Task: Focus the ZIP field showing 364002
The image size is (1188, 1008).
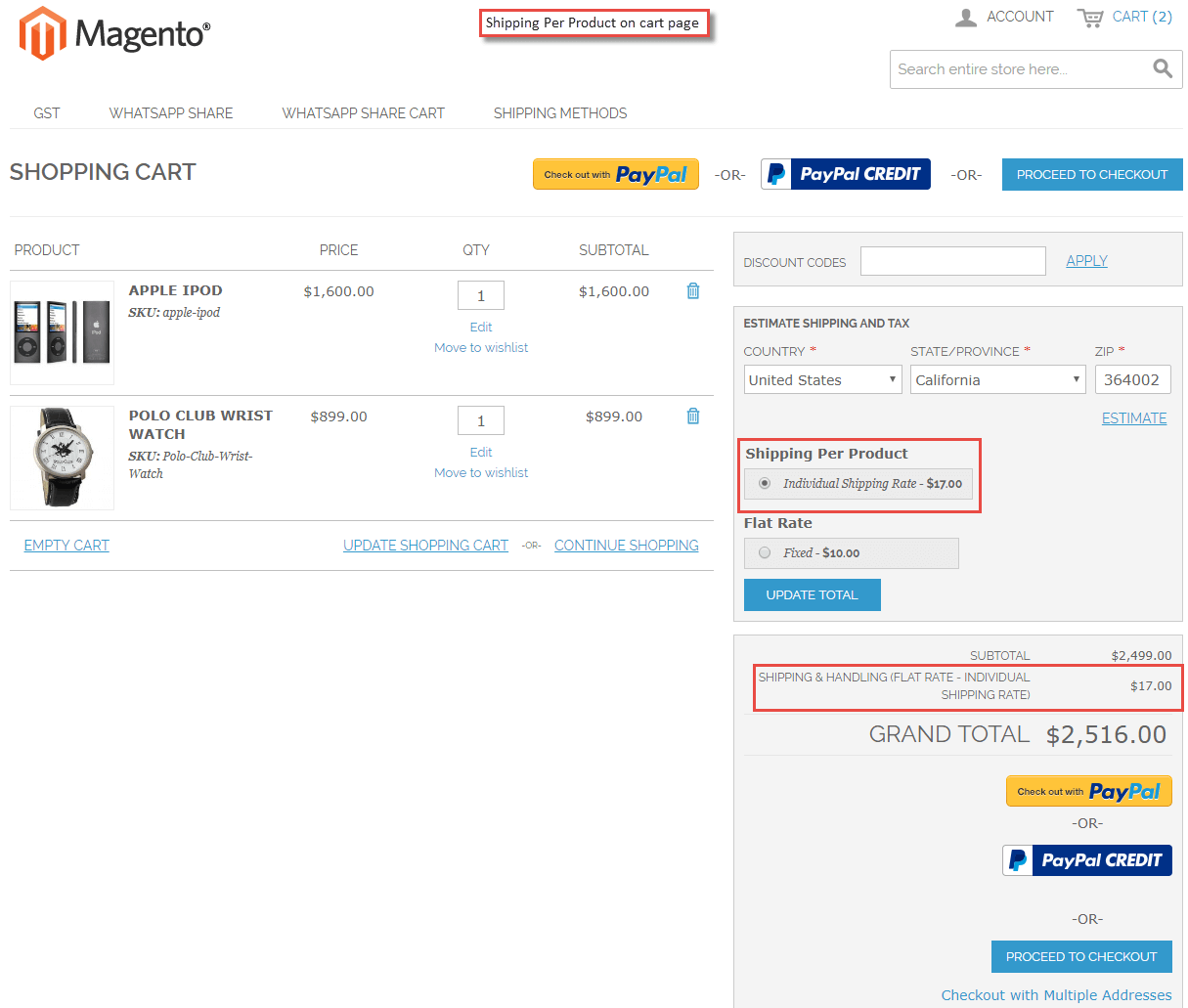Action: [x=1132, y=379]
